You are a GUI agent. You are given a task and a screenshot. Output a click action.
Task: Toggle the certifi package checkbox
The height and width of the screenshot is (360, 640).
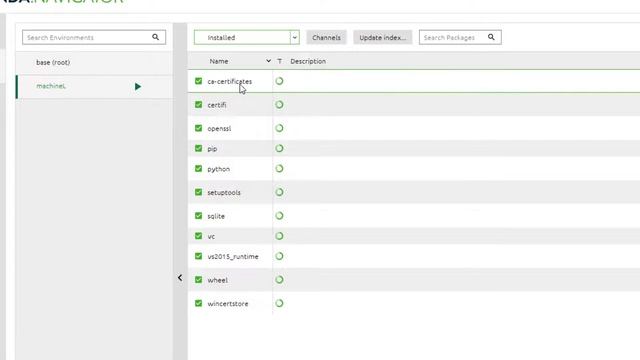click(x=198, y=105)
